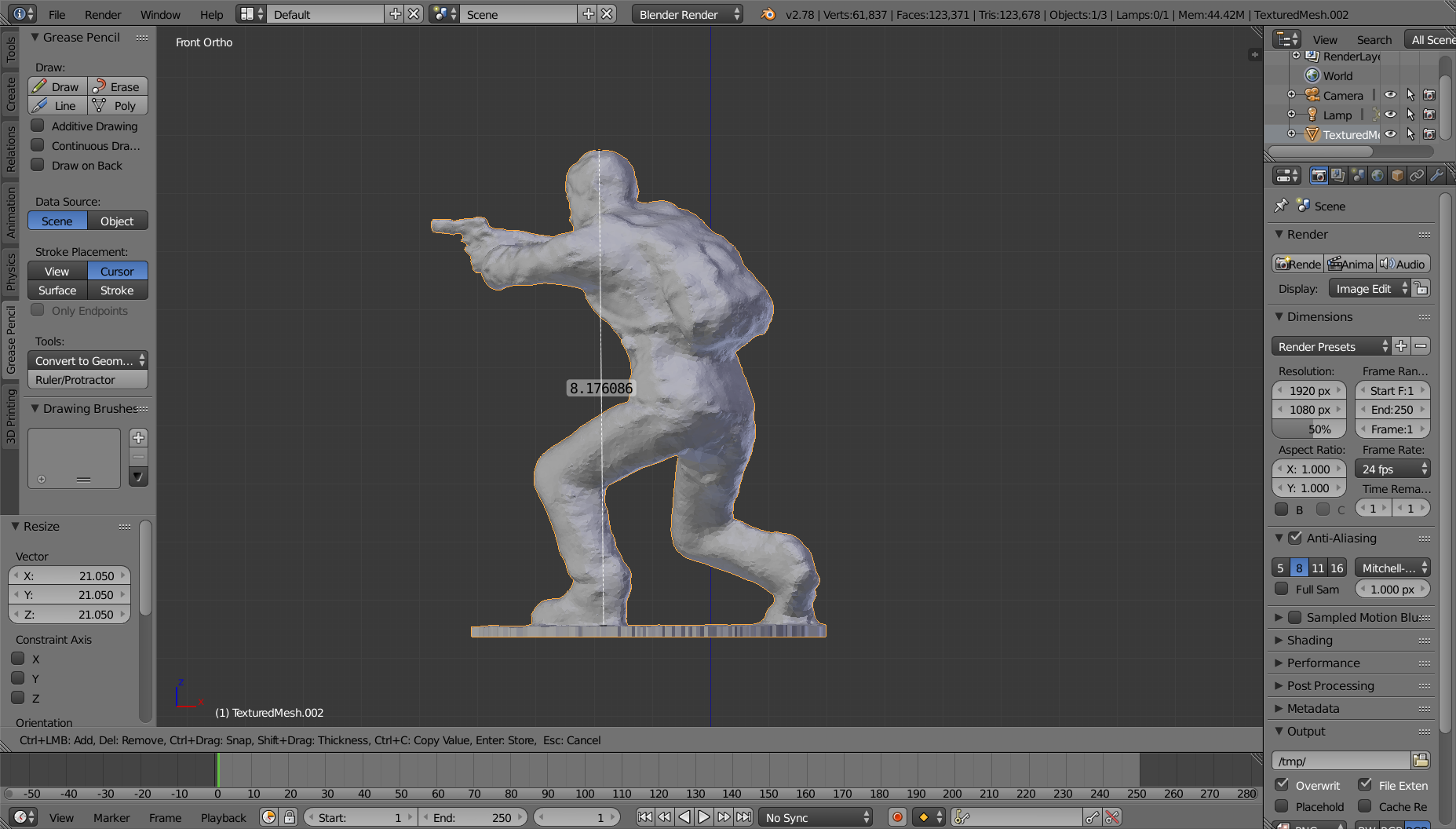Open the Scene properties tab

[1358, 176]
